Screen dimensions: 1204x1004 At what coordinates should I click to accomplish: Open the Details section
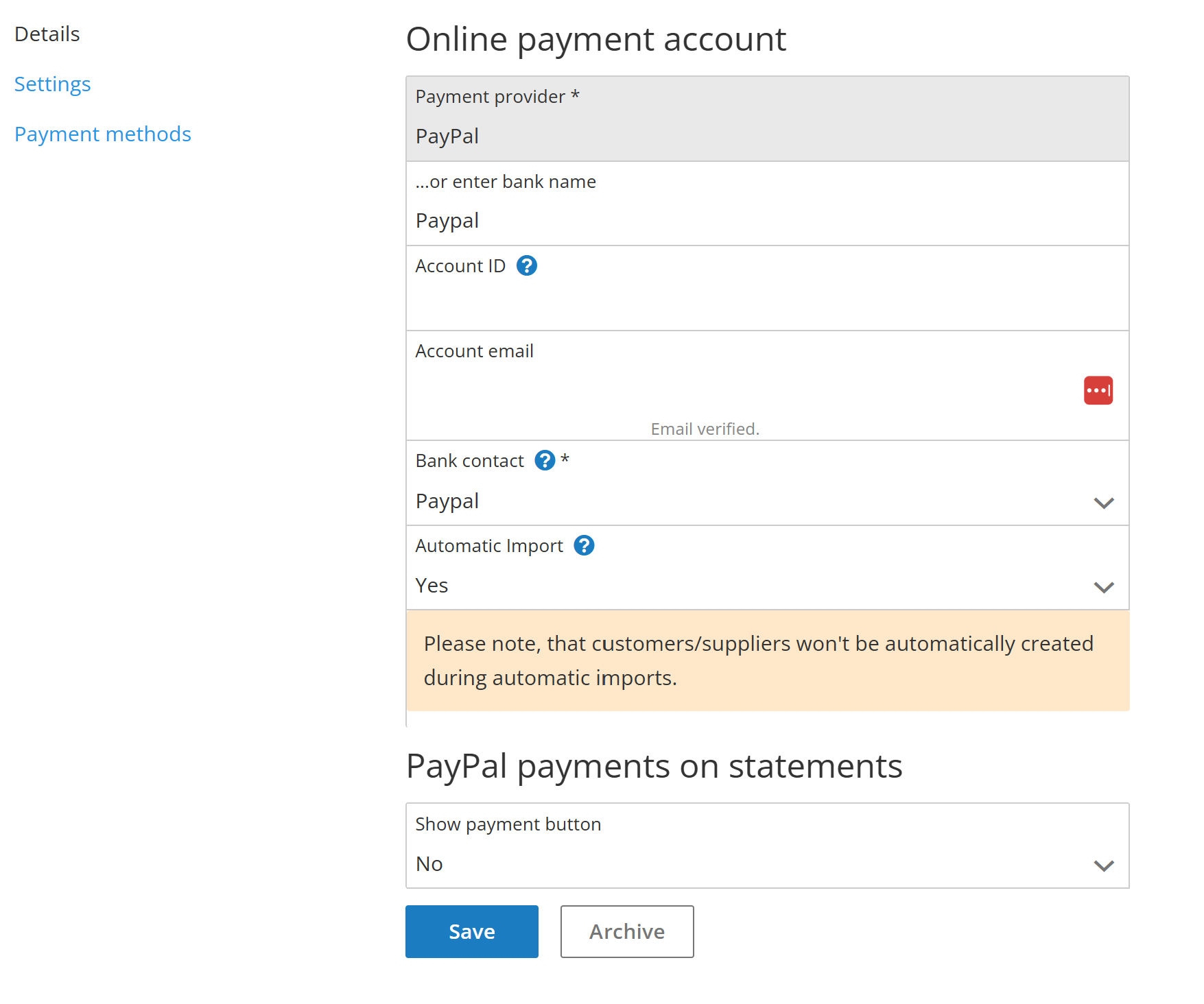[x=47, y=34]
